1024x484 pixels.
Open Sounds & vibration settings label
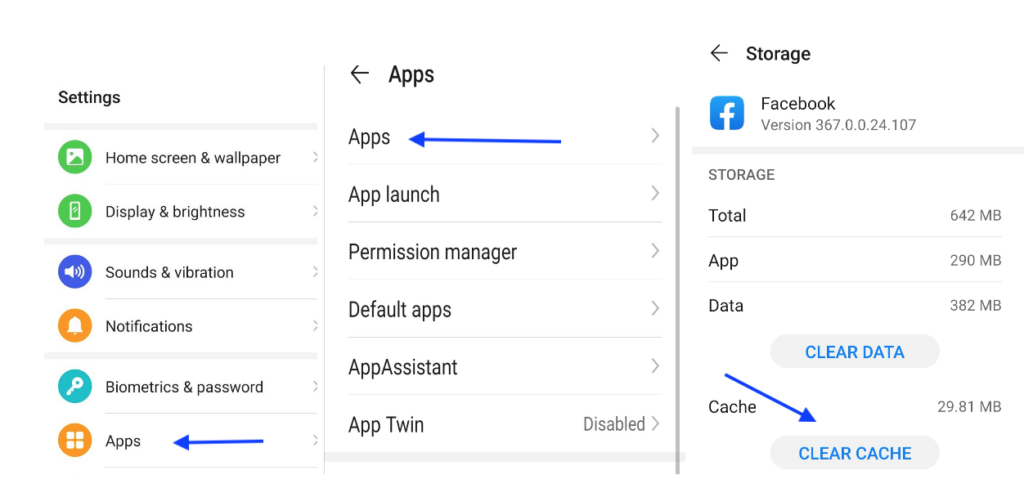click(169, 272)
